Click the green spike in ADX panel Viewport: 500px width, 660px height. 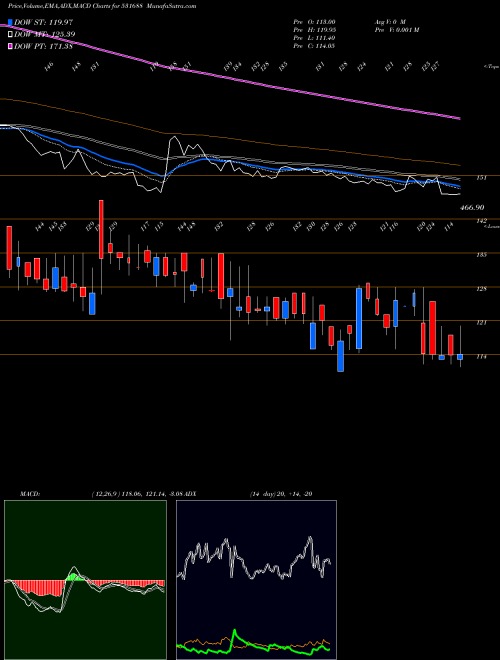pos(235,636)
